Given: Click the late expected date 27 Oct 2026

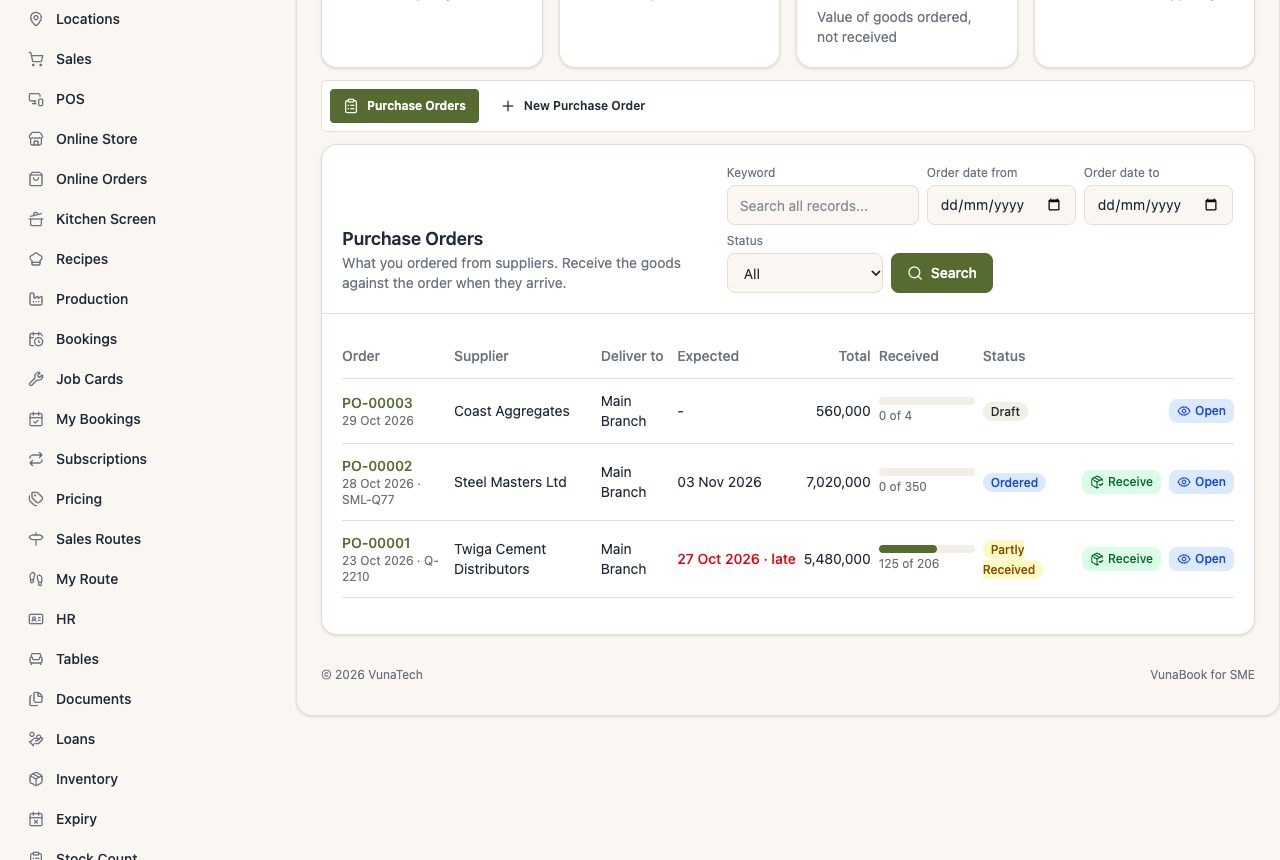Looking at the screenshot, I should (x=736, y=559).
